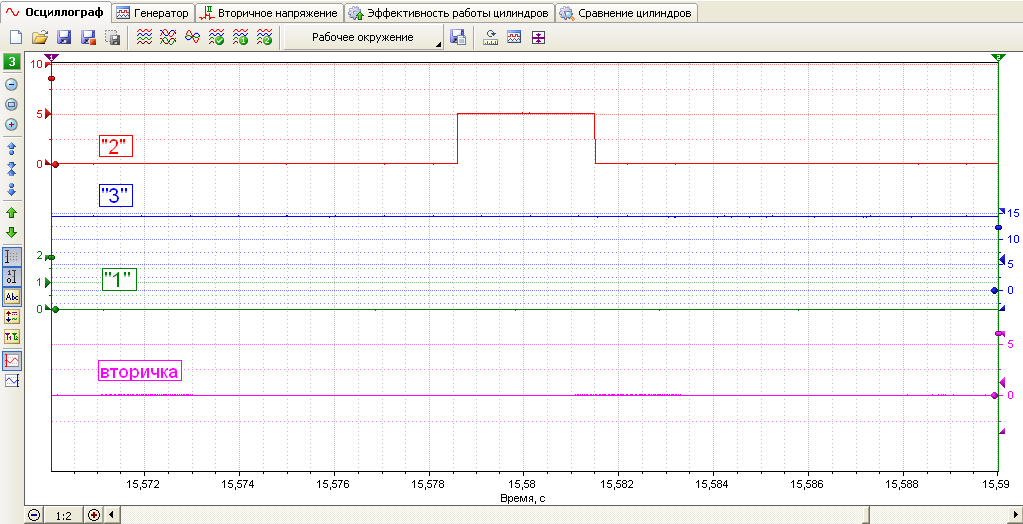Click the magenta channel zero-level handle
The height and width of the screenshot is (524, 1023).
[994, 395]
